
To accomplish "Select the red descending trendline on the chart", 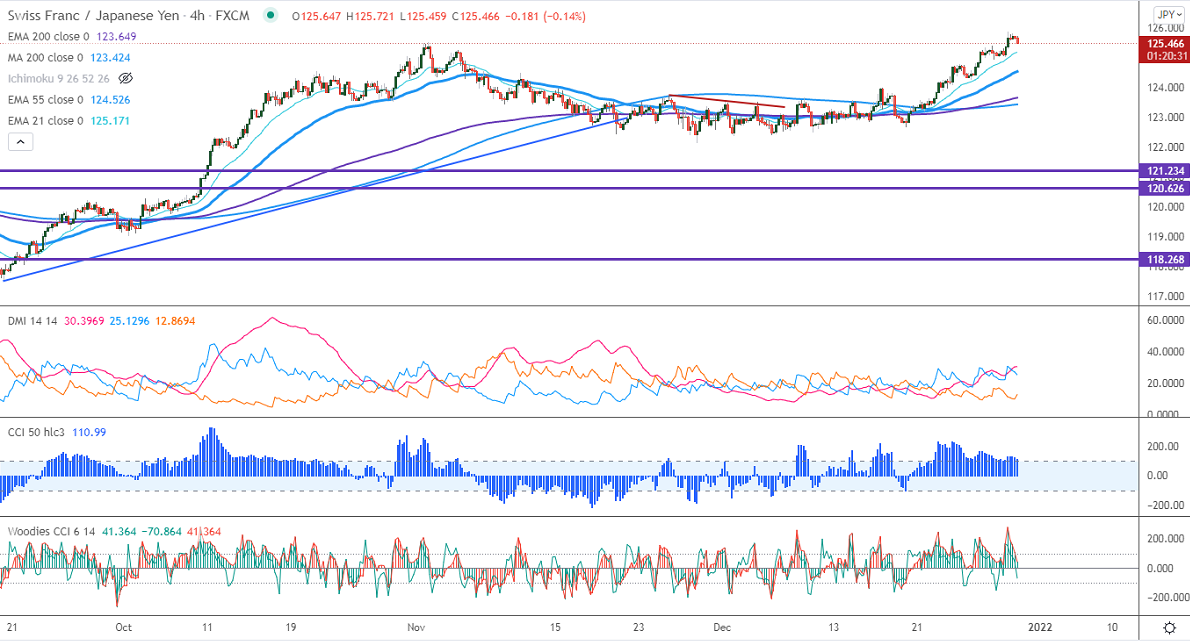I will click(x=726, y=102).
